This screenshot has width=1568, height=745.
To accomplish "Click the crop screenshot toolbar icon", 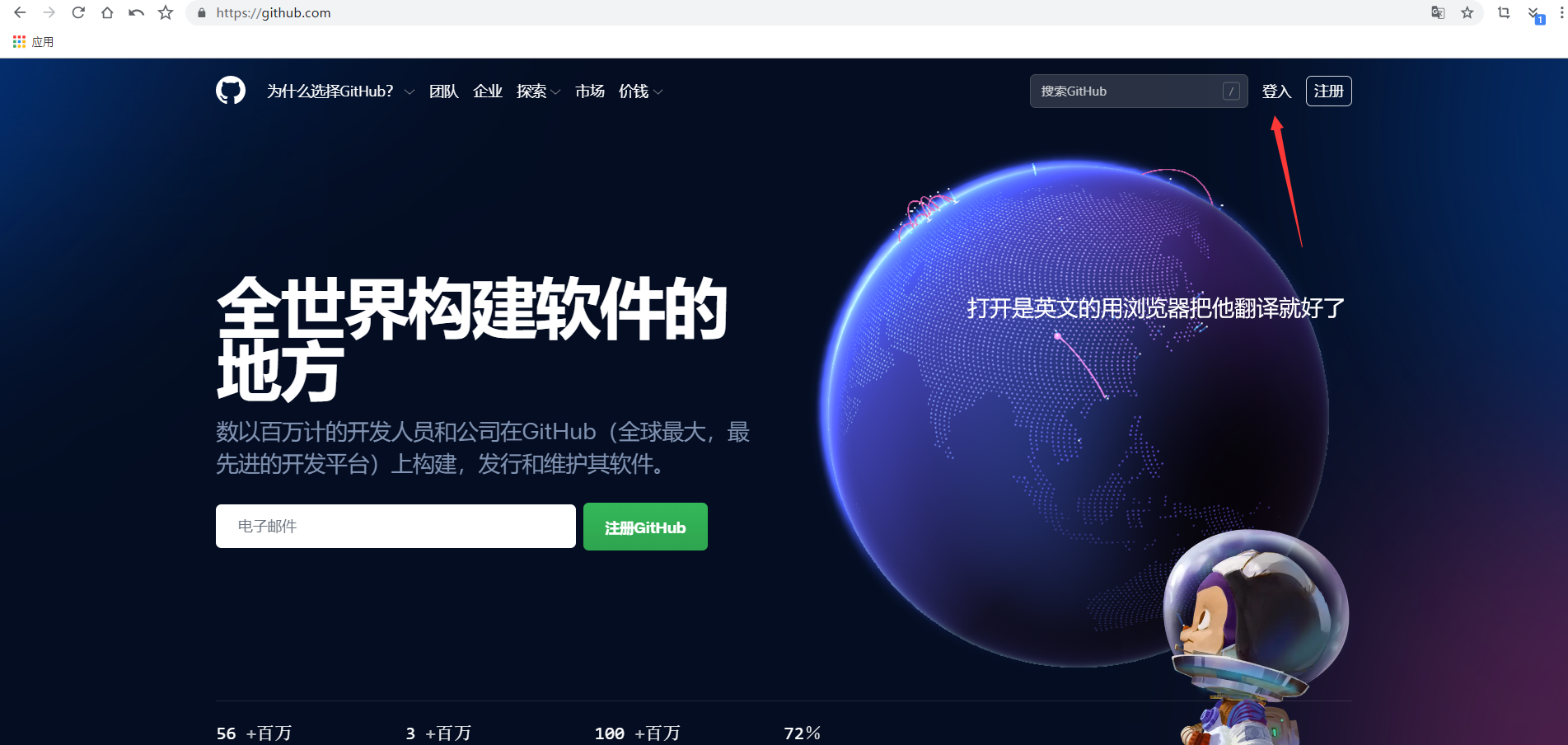I will [1504, 13].
